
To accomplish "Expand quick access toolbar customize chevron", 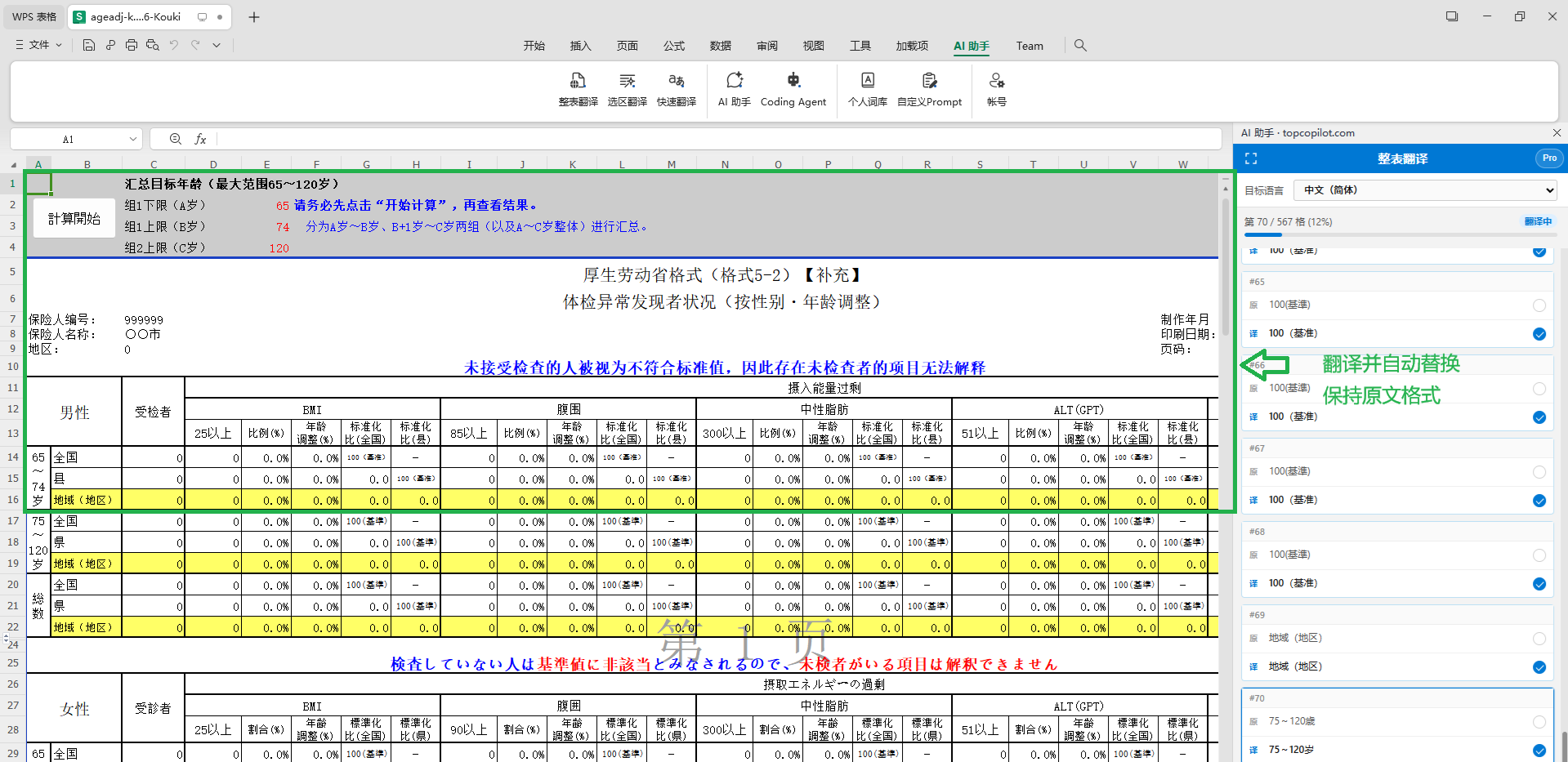I will tap(217, 45).
